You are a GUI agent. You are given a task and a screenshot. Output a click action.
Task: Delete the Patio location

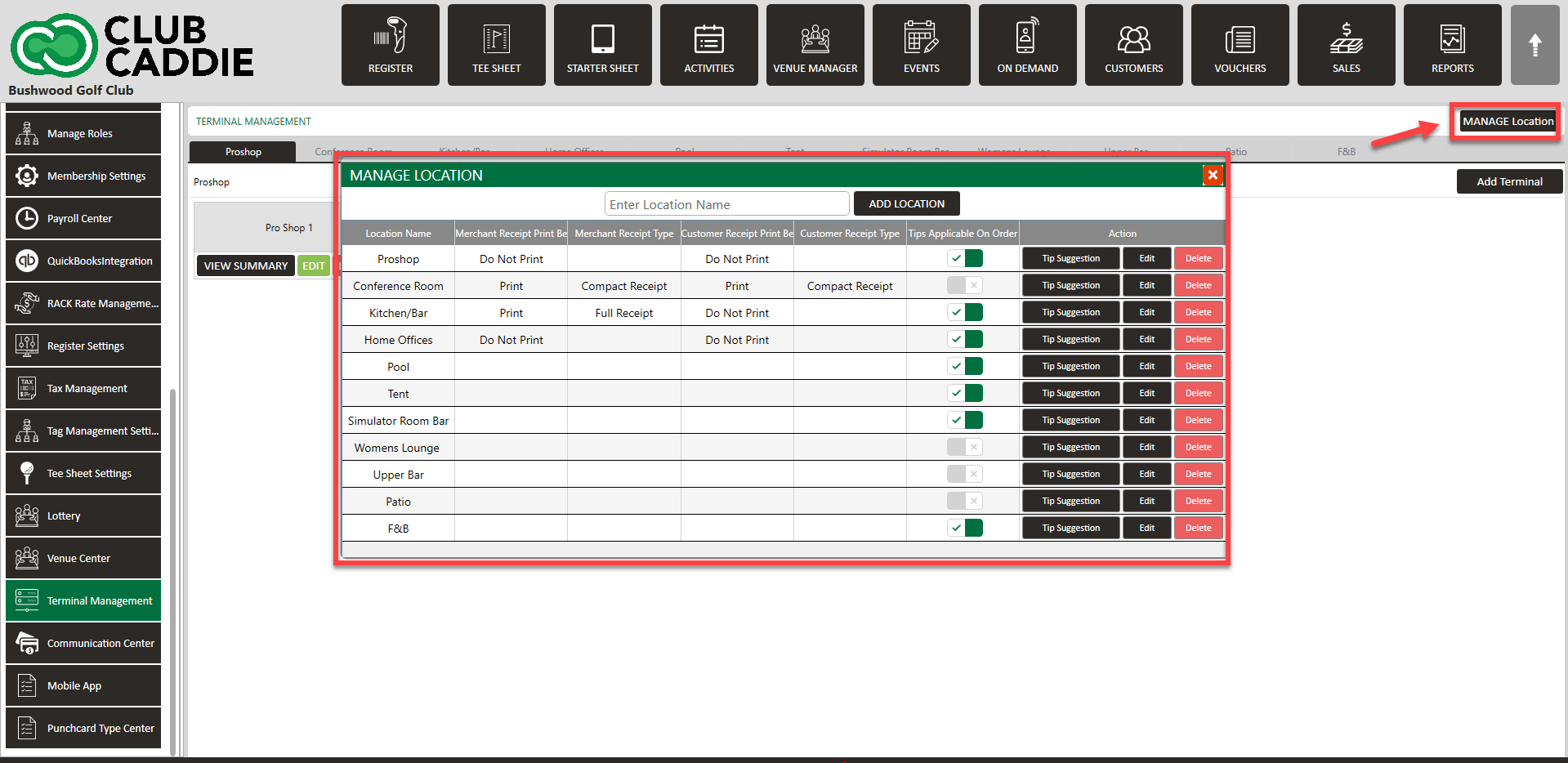(1198, 502)
